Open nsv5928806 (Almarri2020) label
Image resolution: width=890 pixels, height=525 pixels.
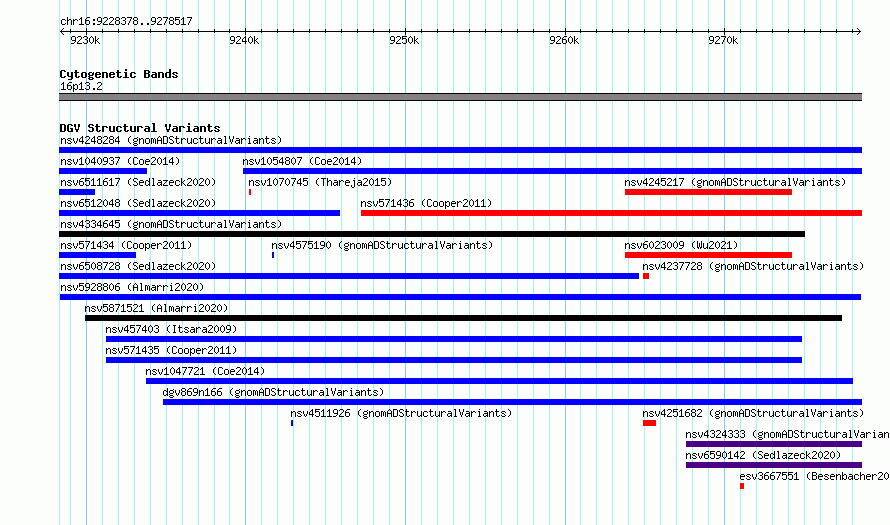[x=132, y=287]
